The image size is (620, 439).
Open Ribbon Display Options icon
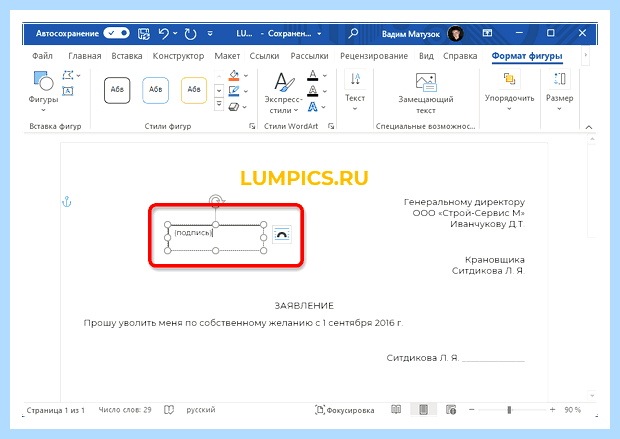487,33
